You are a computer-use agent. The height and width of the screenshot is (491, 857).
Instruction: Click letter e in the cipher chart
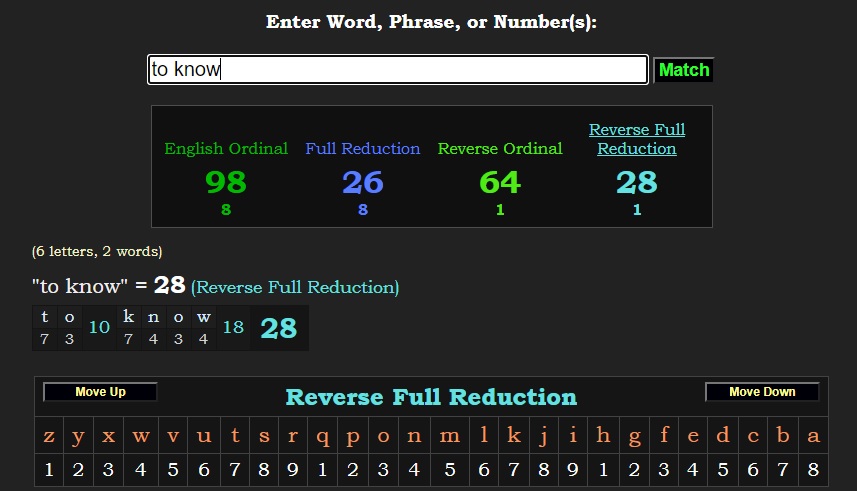[x=693, y=436]
